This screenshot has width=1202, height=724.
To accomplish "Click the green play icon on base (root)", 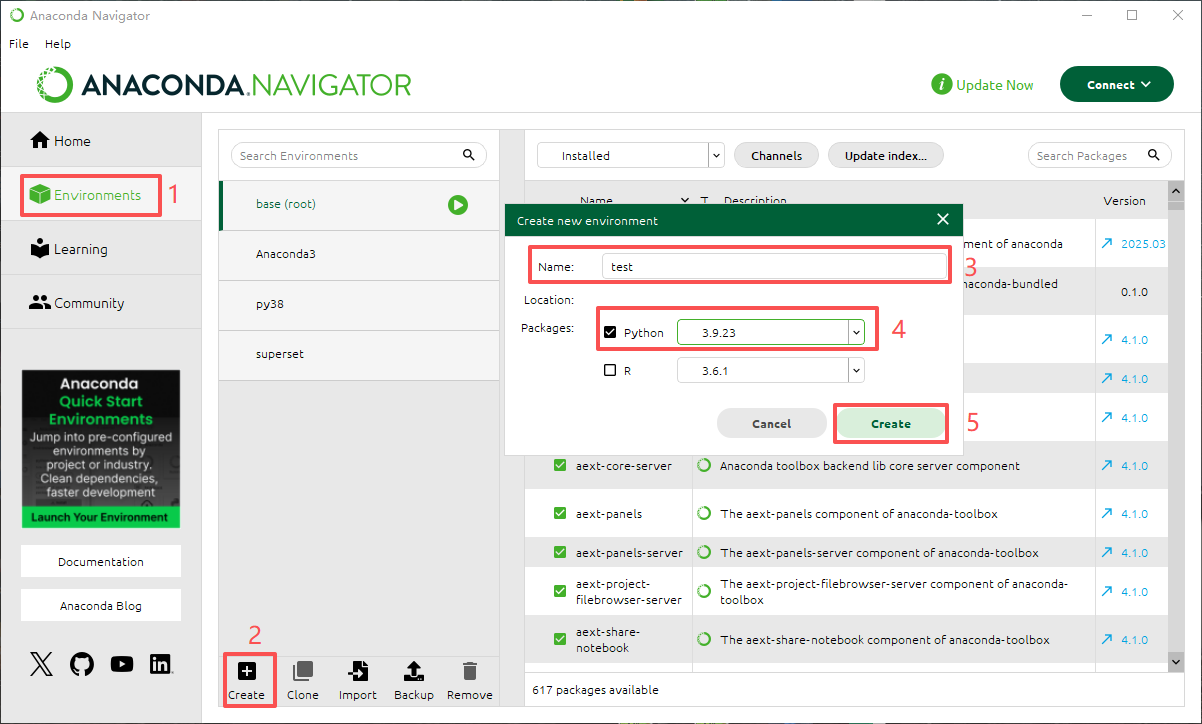I will tap(458, 204).
